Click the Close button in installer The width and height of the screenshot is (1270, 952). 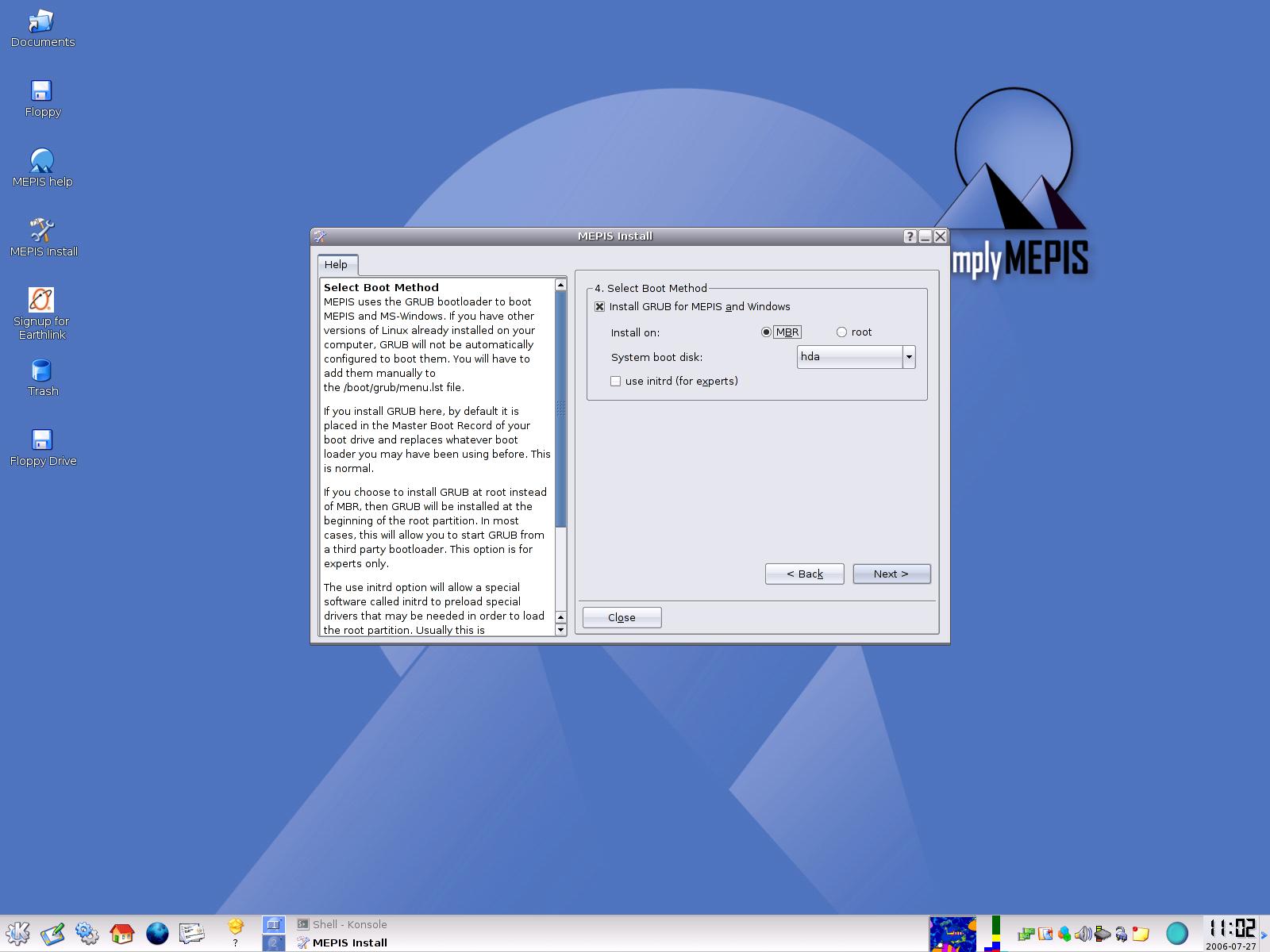tap(622, 618)
